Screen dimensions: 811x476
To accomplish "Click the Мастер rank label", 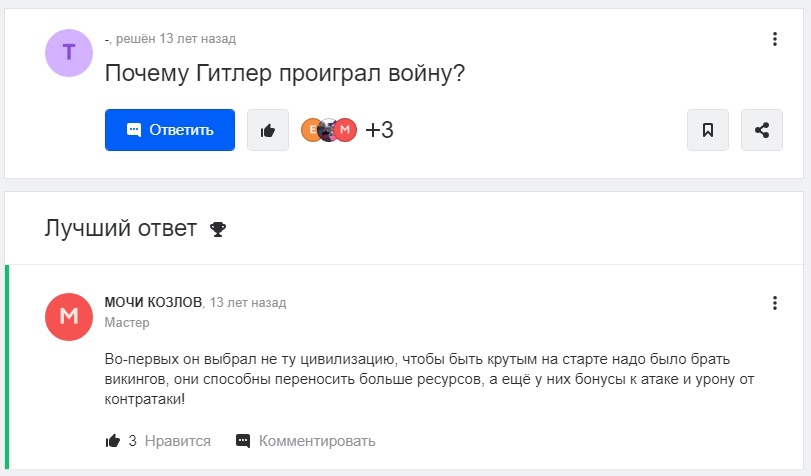I will 127,323.
